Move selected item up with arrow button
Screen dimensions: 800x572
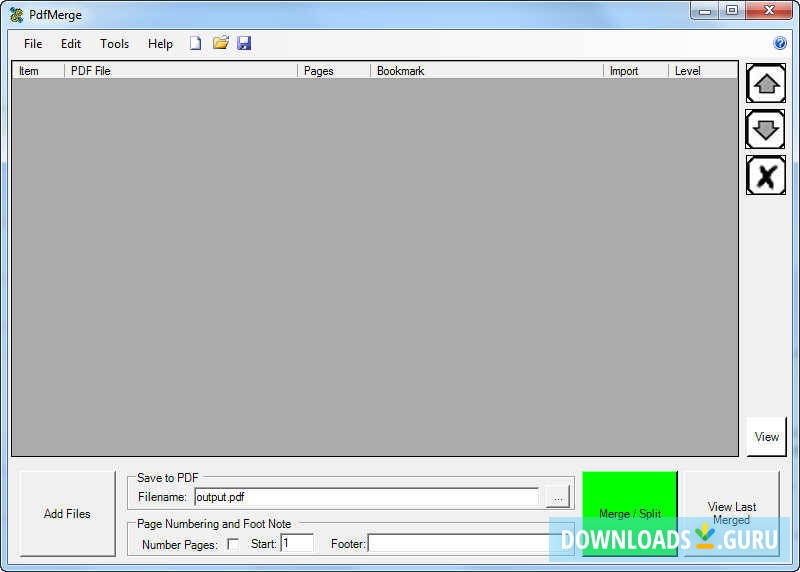(x=766, y=83)
